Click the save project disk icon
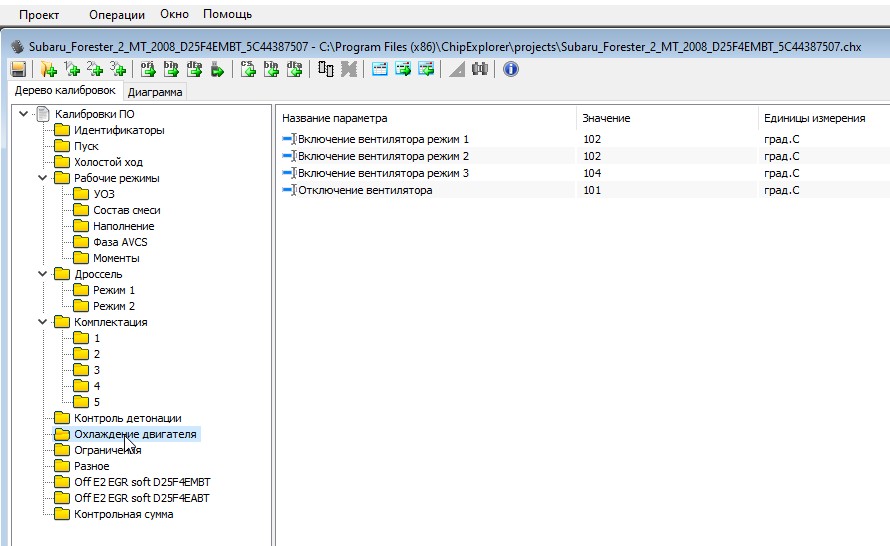 click(x=18, y=69)
